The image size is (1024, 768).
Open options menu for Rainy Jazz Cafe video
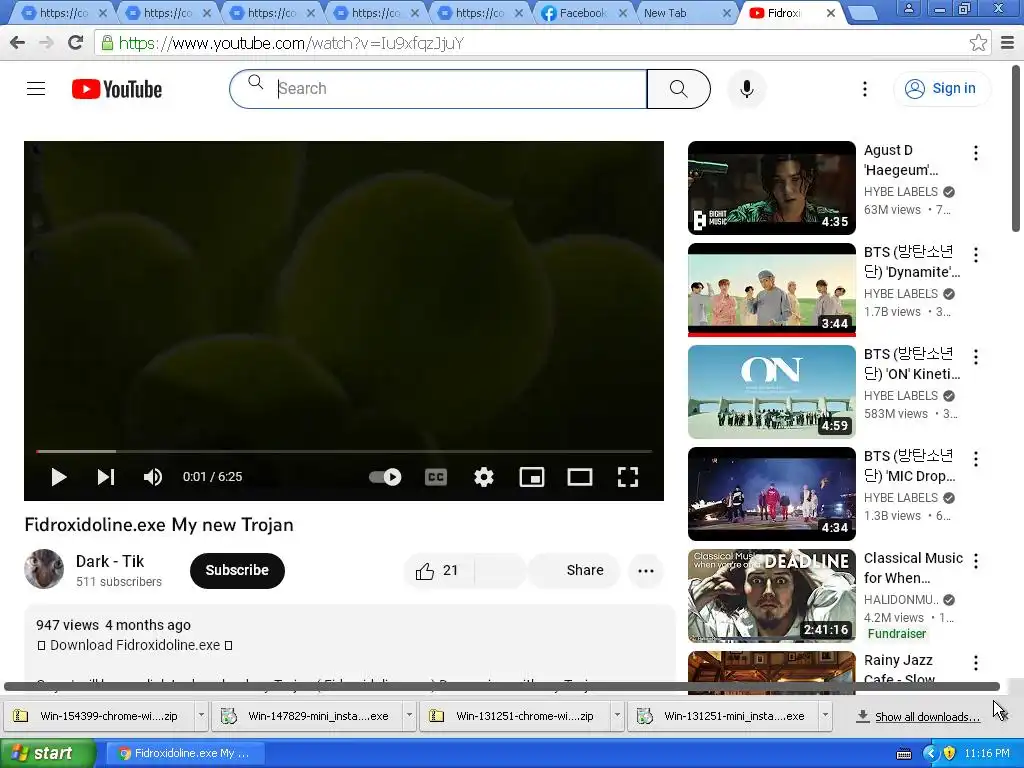click(976, 662)
